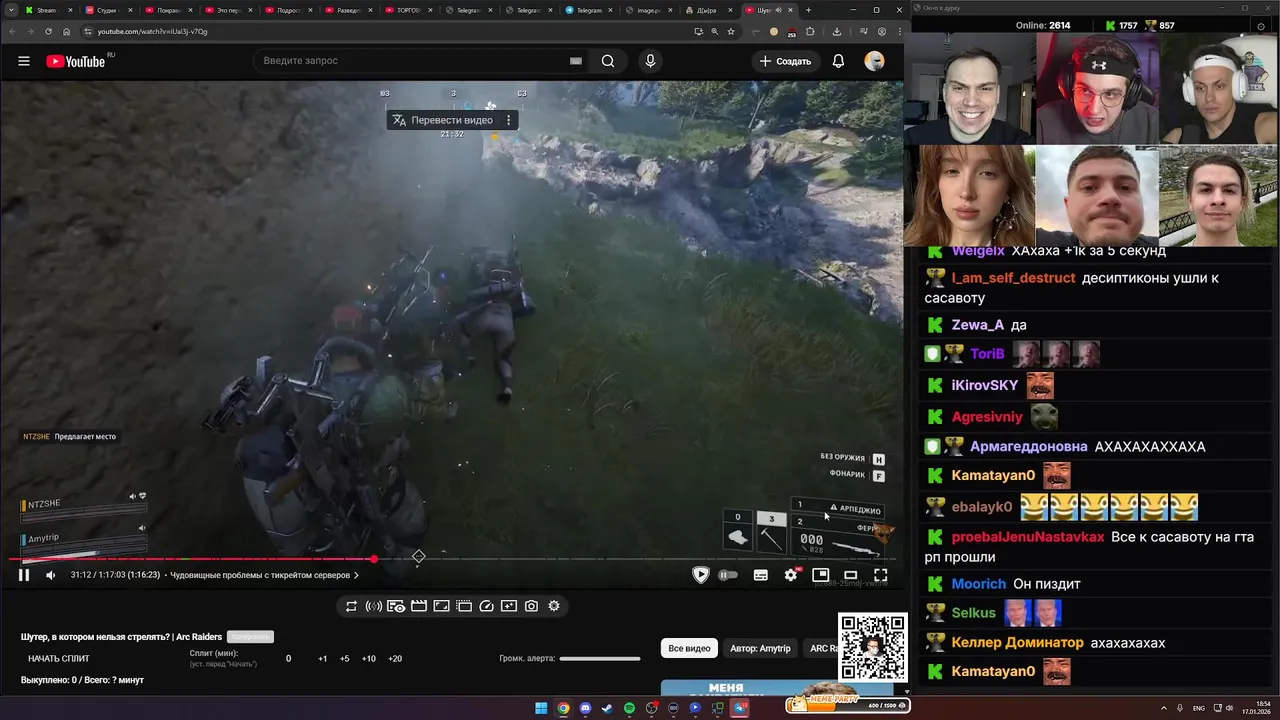Screen dimensions: 1280x720
Task: Click the cinema mode filmstrip icon
Action: point(419,606)
